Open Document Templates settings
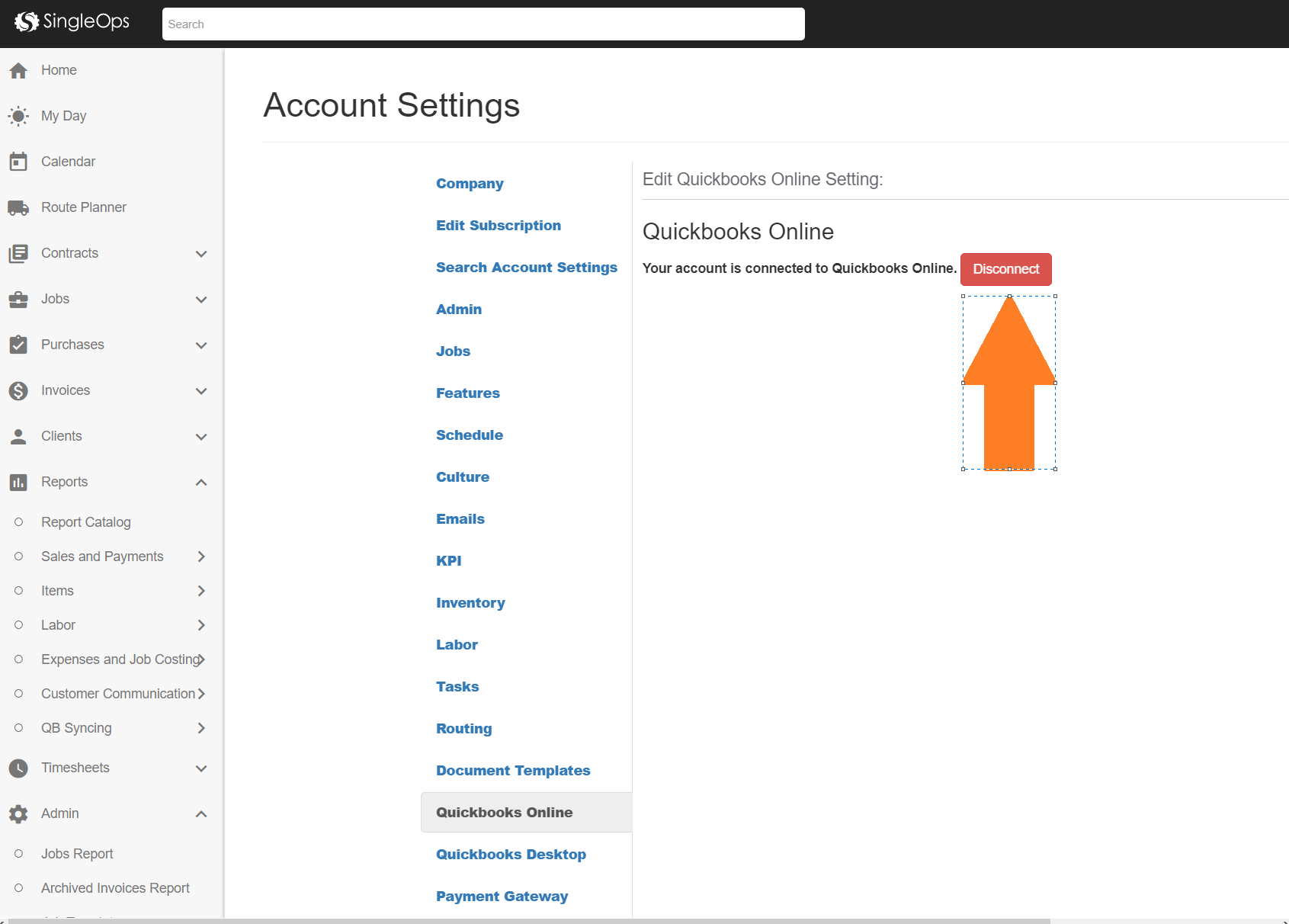Image resolution: width=1289 pixels, height=924 pixels. click(513, 771)
